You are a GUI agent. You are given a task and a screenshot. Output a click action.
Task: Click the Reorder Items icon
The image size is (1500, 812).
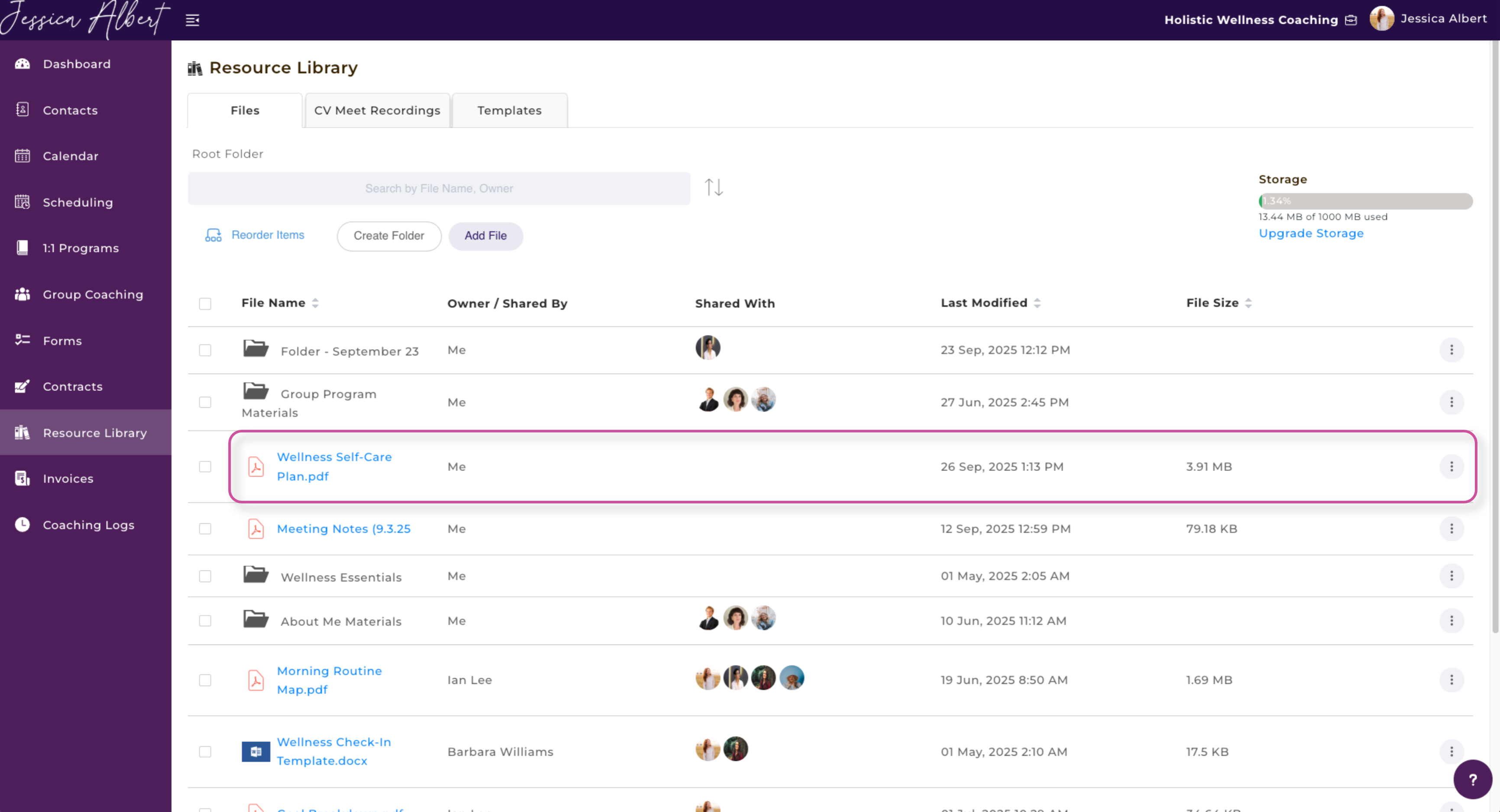213,235
